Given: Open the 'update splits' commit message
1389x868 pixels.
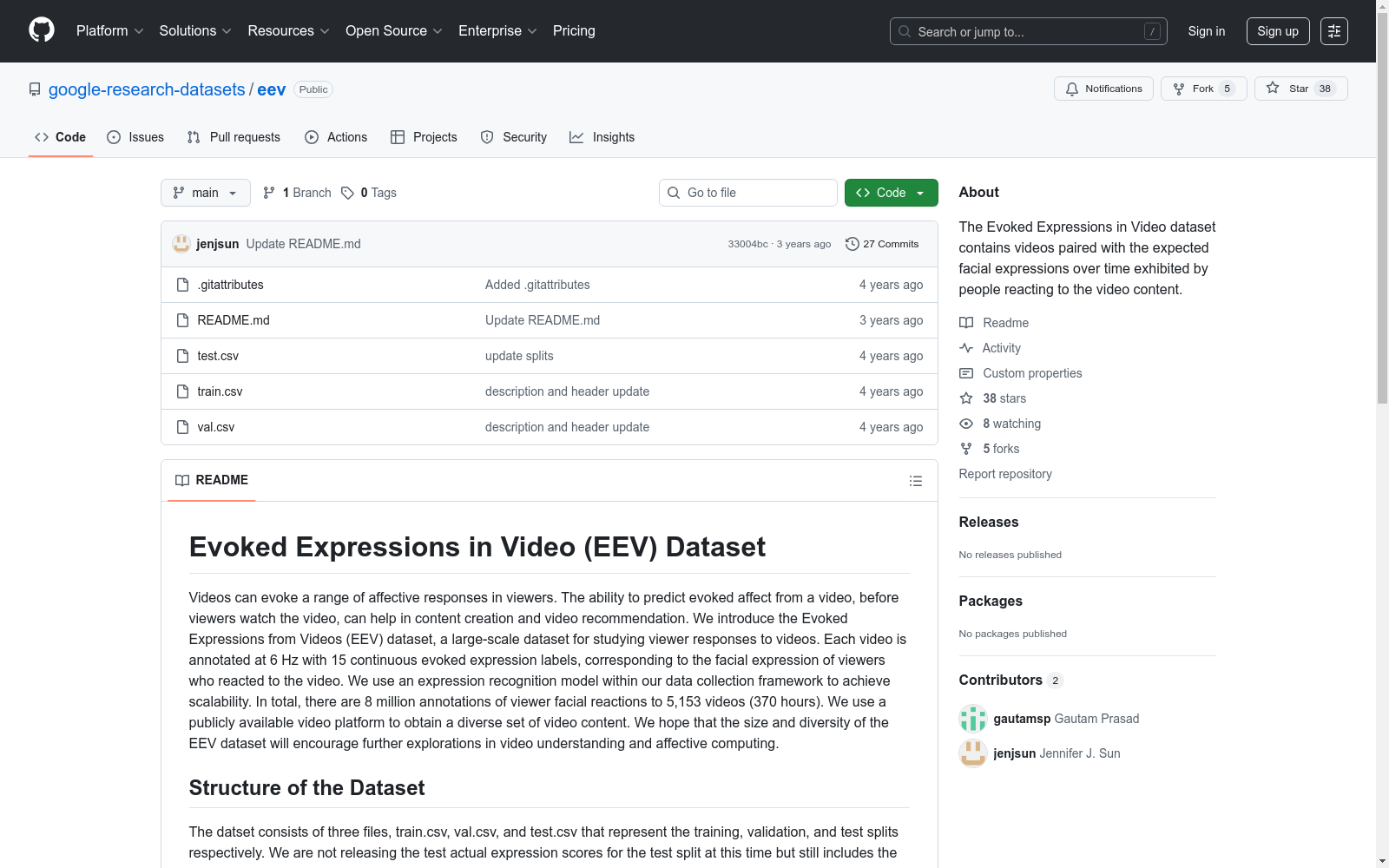Looking at the screenshot, I should point(519,356).
